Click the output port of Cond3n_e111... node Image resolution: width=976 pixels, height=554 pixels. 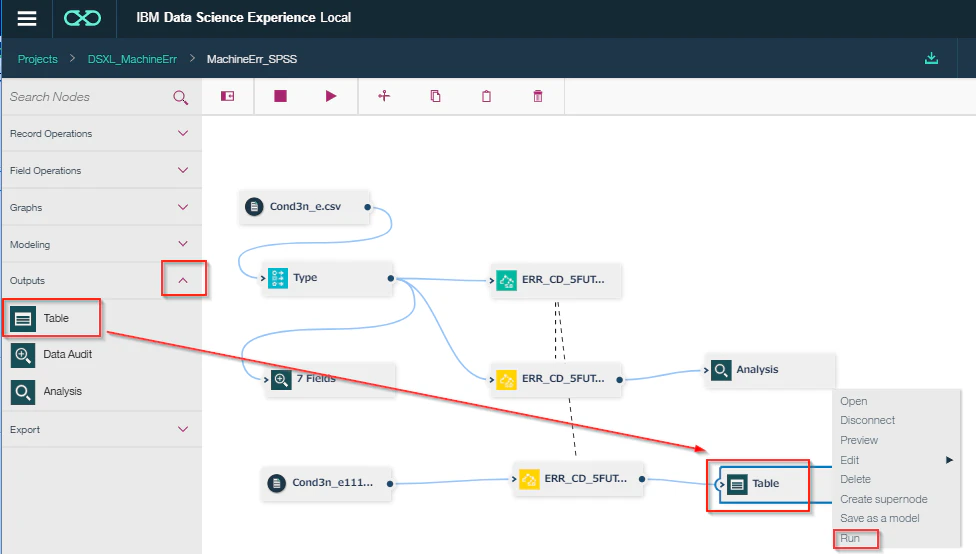coord(390,484)
